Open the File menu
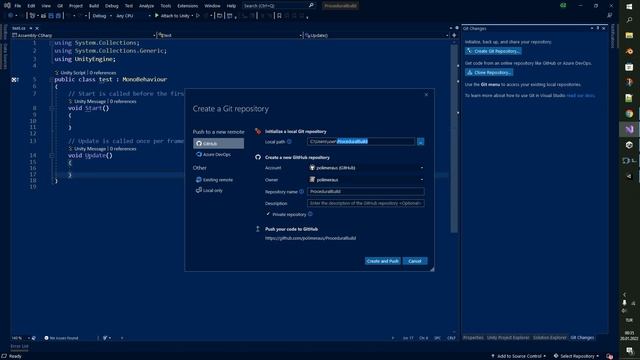The width and height of the screenshot is (640, 360). (x=18, y=6)
